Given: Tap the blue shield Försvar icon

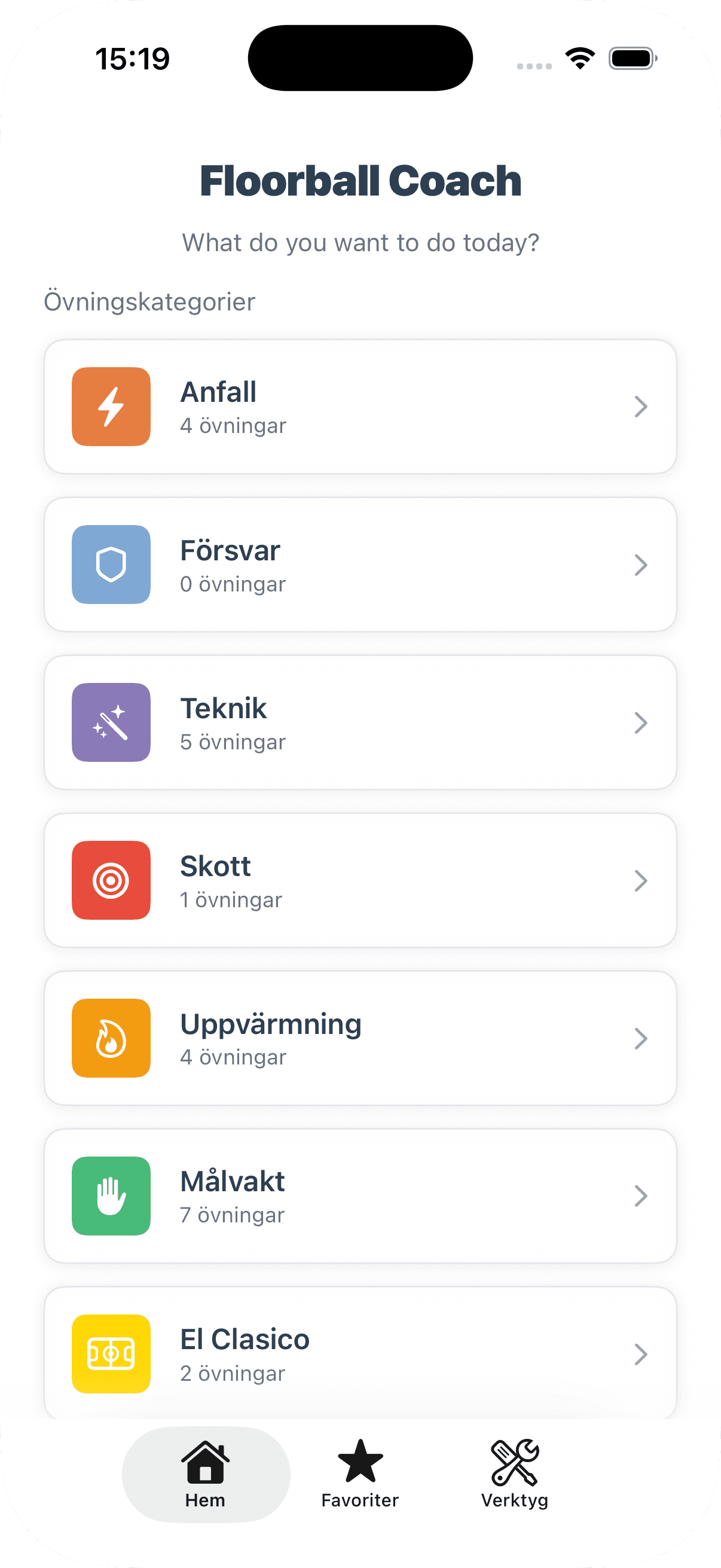Looking at the screenshot, I should point(111,565).
